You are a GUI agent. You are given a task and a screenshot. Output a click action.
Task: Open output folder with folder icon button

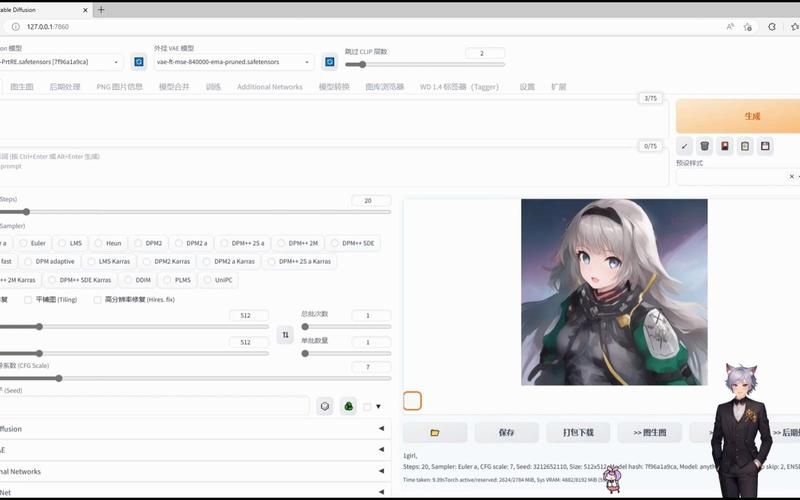435,433
